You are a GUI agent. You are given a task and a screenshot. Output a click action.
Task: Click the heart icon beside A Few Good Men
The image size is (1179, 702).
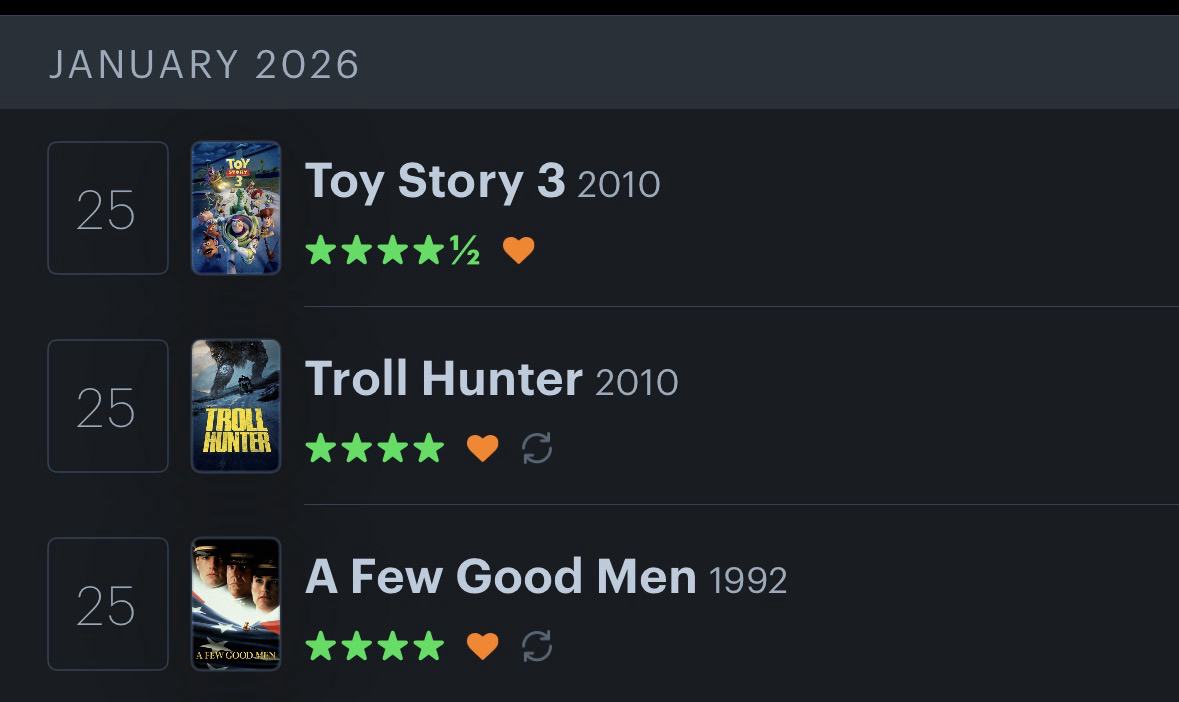(x=482, y=646)
